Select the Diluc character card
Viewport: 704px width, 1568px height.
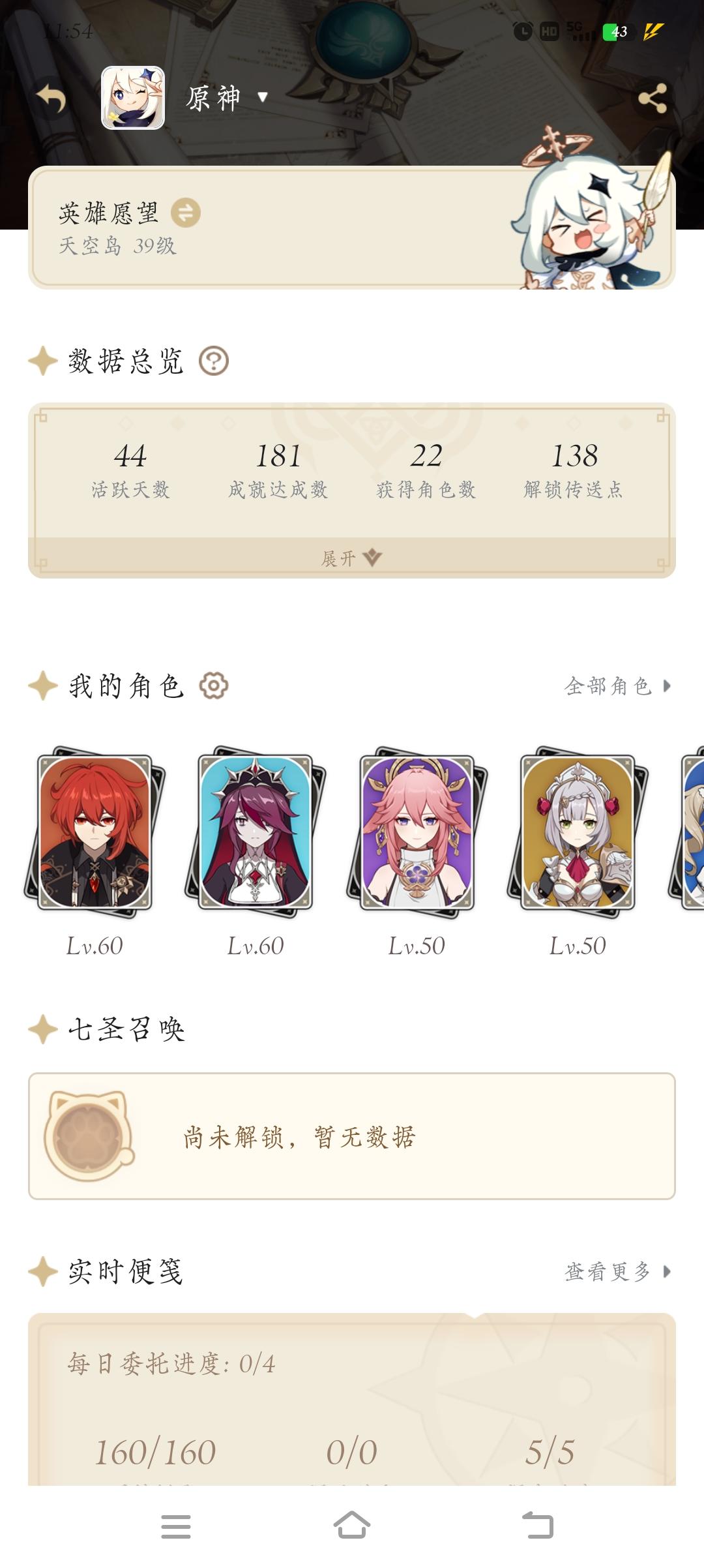(x=95, y=832)
